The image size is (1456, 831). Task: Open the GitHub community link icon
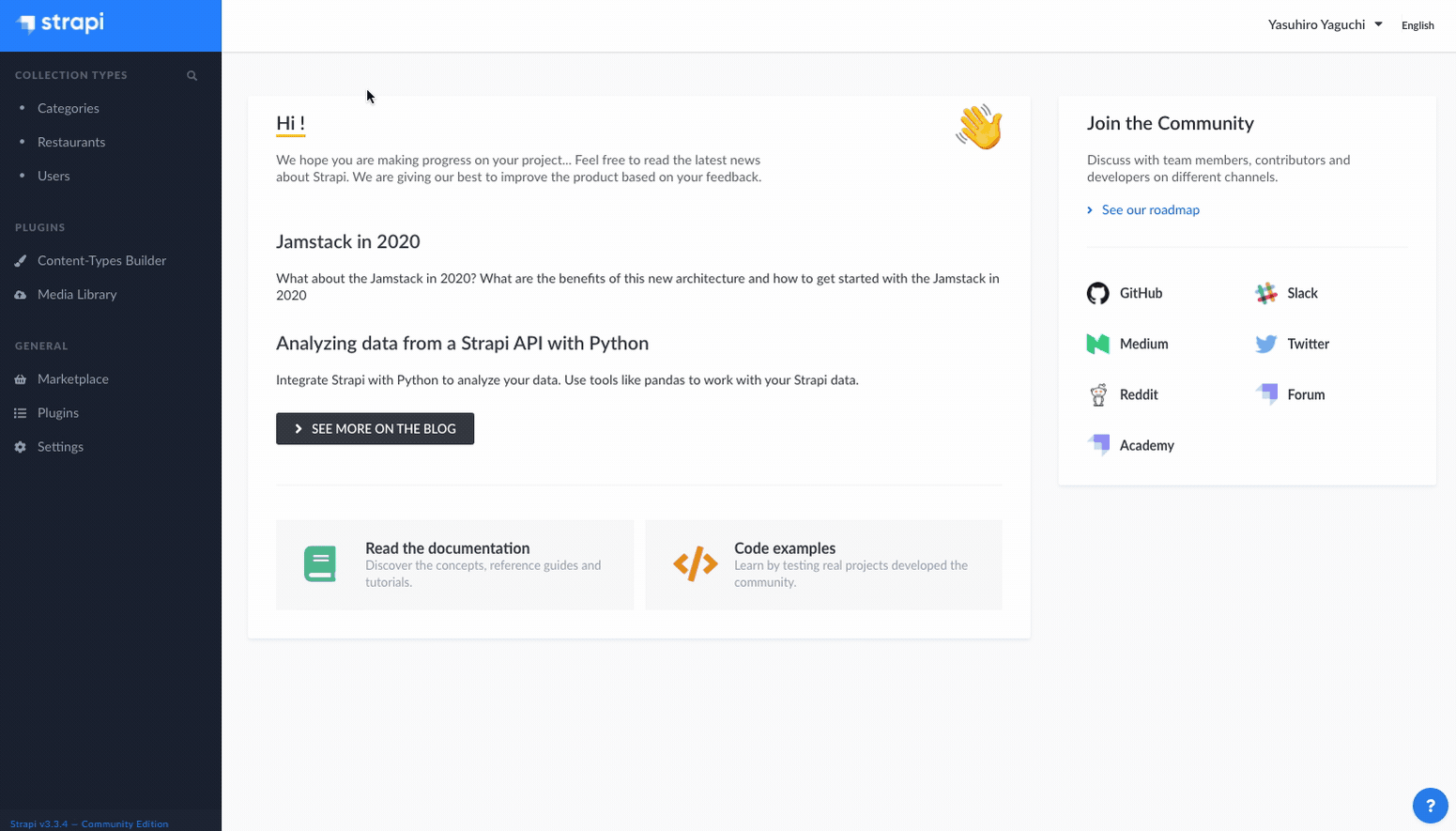pyautogui.click(x=1097, y=293)
